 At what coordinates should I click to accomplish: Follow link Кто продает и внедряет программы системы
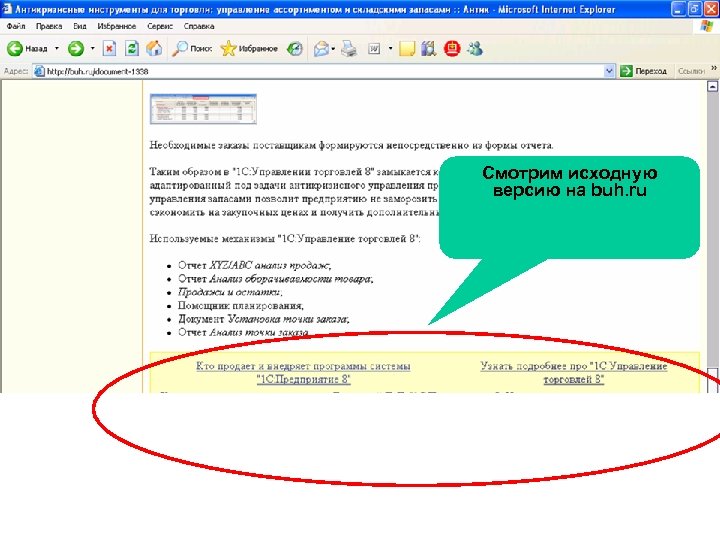point(303,372)
